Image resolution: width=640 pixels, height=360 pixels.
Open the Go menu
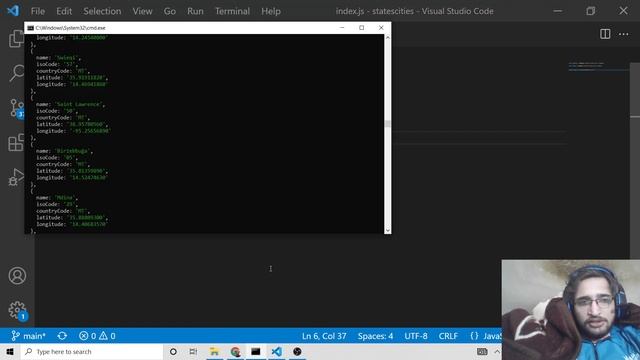pyautogui.click(x=169, y=11)
